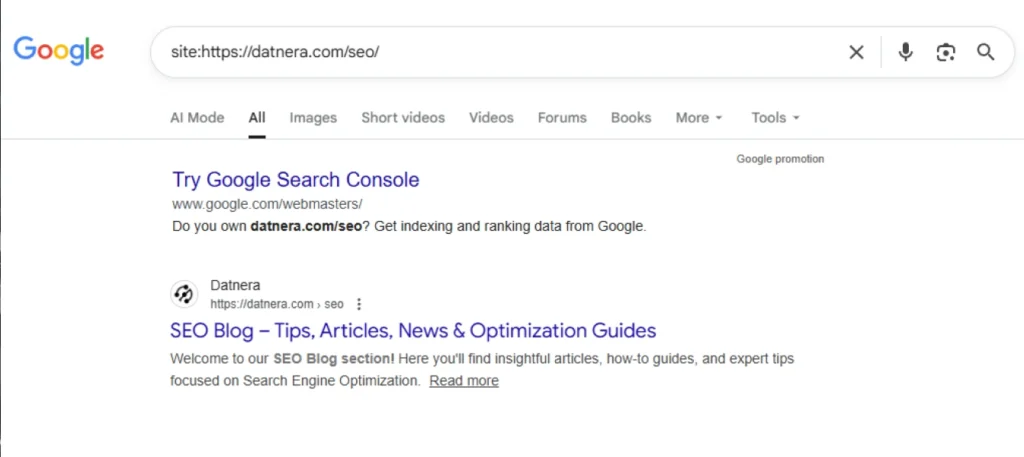Start voice search with microphone icon

point(904,52)
